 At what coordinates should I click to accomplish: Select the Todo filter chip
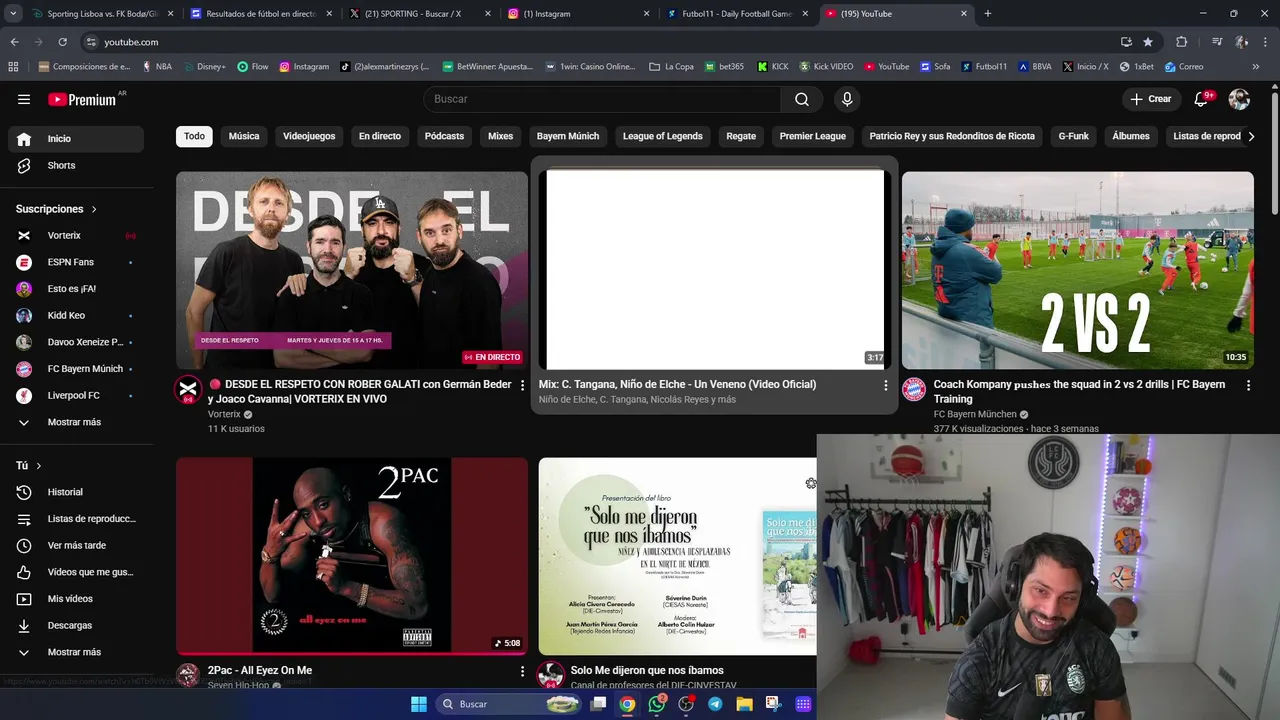point(194,136)
